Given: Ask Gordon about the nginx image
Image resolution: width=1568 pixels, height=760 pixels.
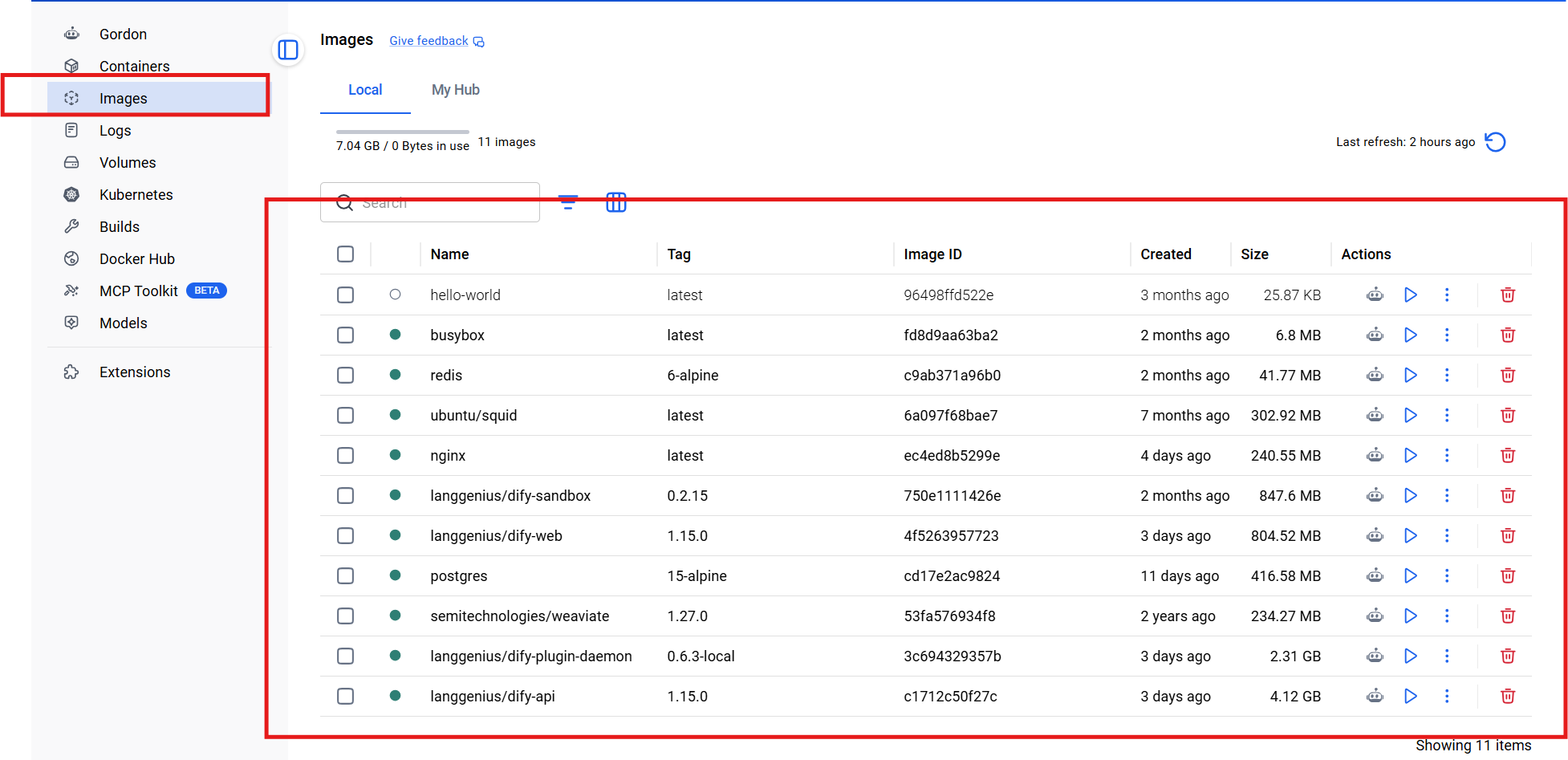Looking at the screenshot, I should click(x=1375, y=455).
